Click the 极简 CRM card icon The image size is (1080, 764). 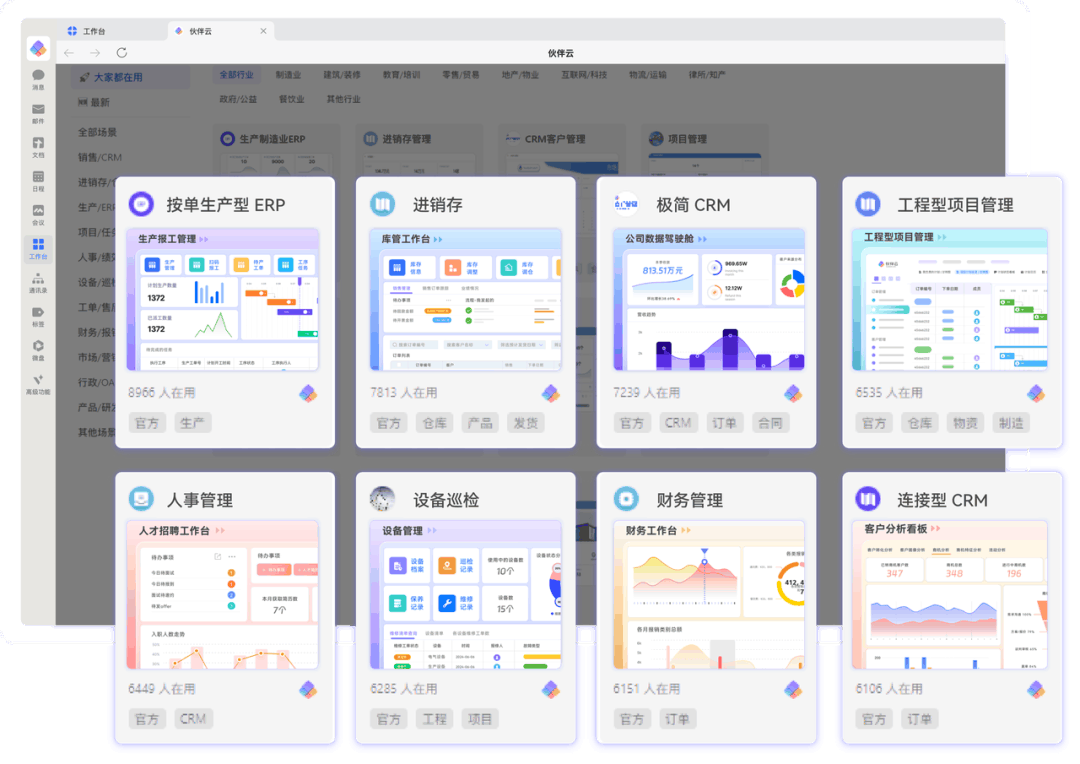pyautogui.click(x=626, y=204)
